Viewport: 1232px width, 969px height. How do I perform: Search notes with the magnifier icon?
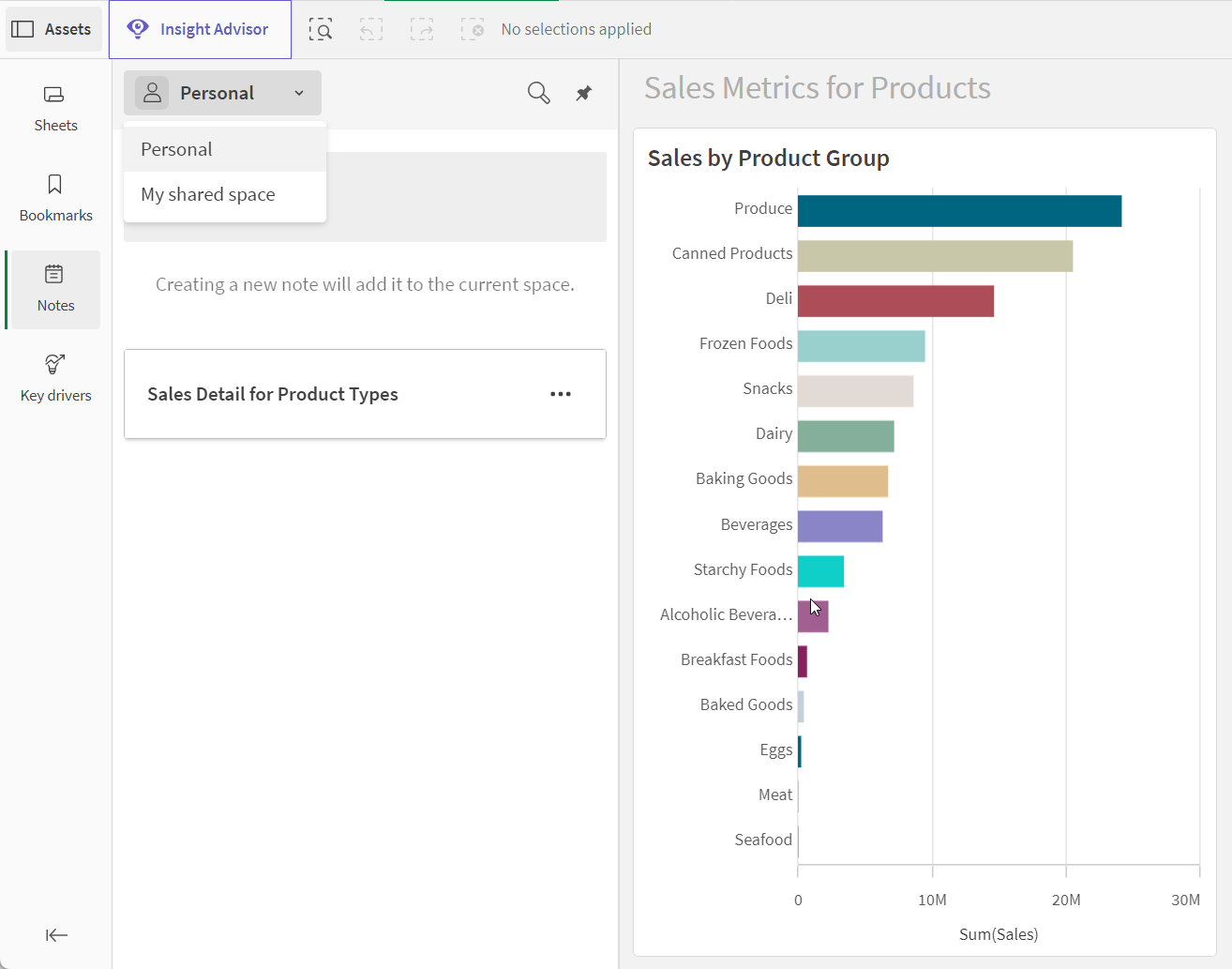point(538,93)
